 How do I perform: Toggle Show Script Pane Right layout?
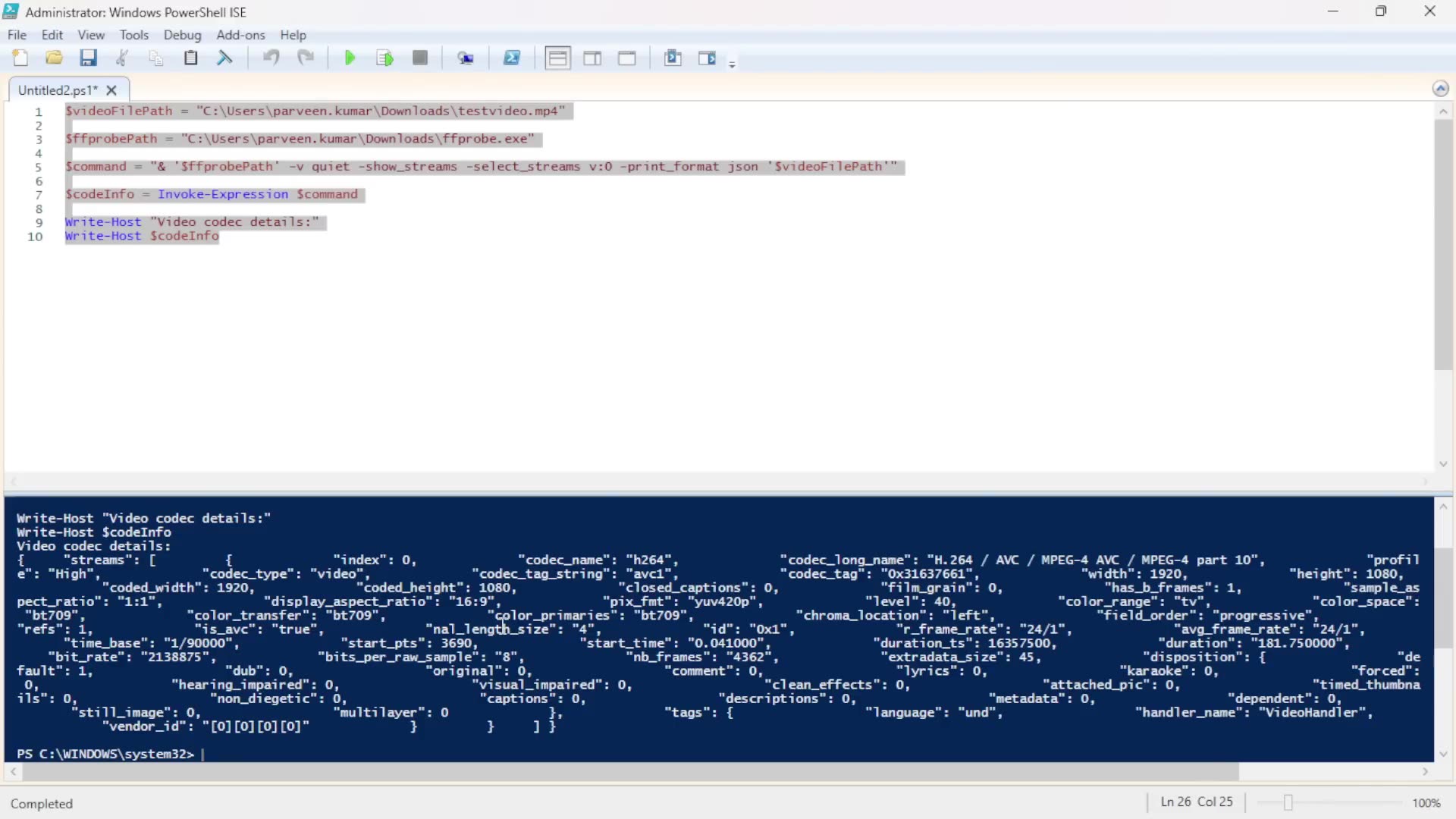[592, 58]
